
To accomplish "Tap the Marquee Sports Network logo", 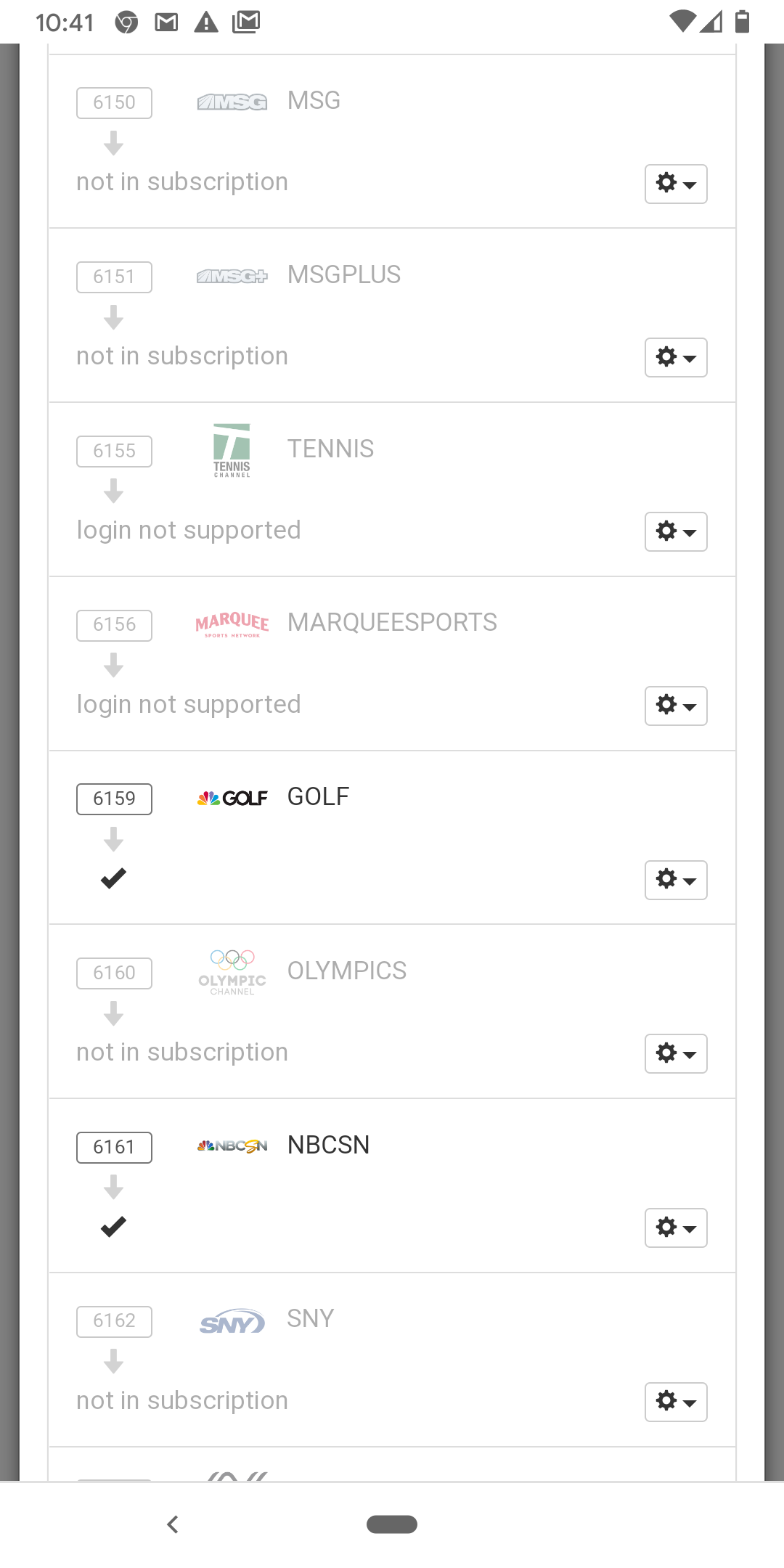I will coord(232,624).
